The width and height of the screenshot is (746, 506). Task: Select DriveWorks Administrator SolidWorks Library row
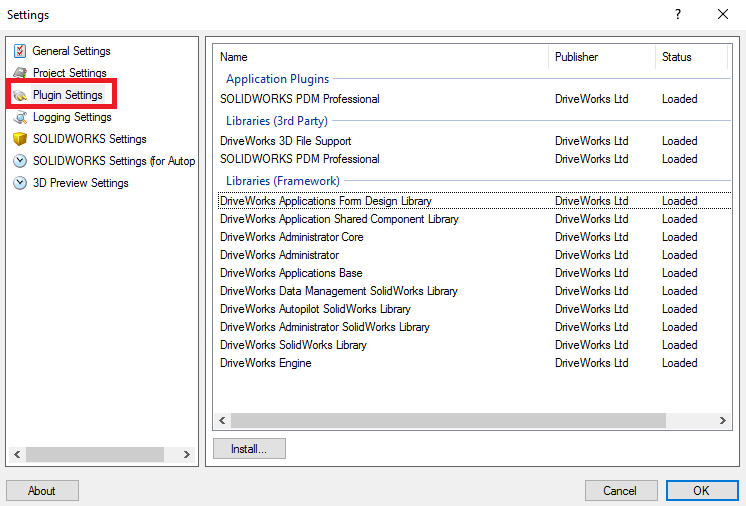(x=474, y=327)
